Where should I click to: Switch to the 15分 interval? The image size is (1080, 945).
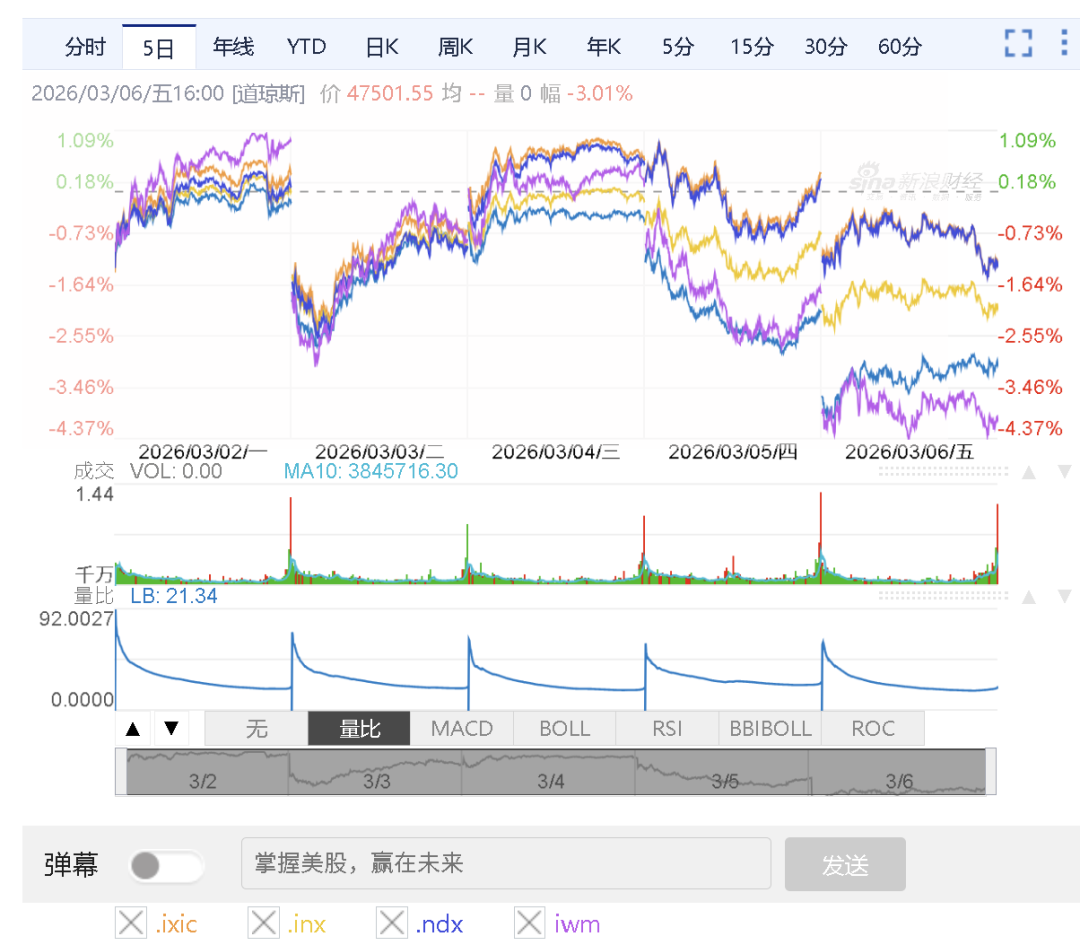[751, 47]
